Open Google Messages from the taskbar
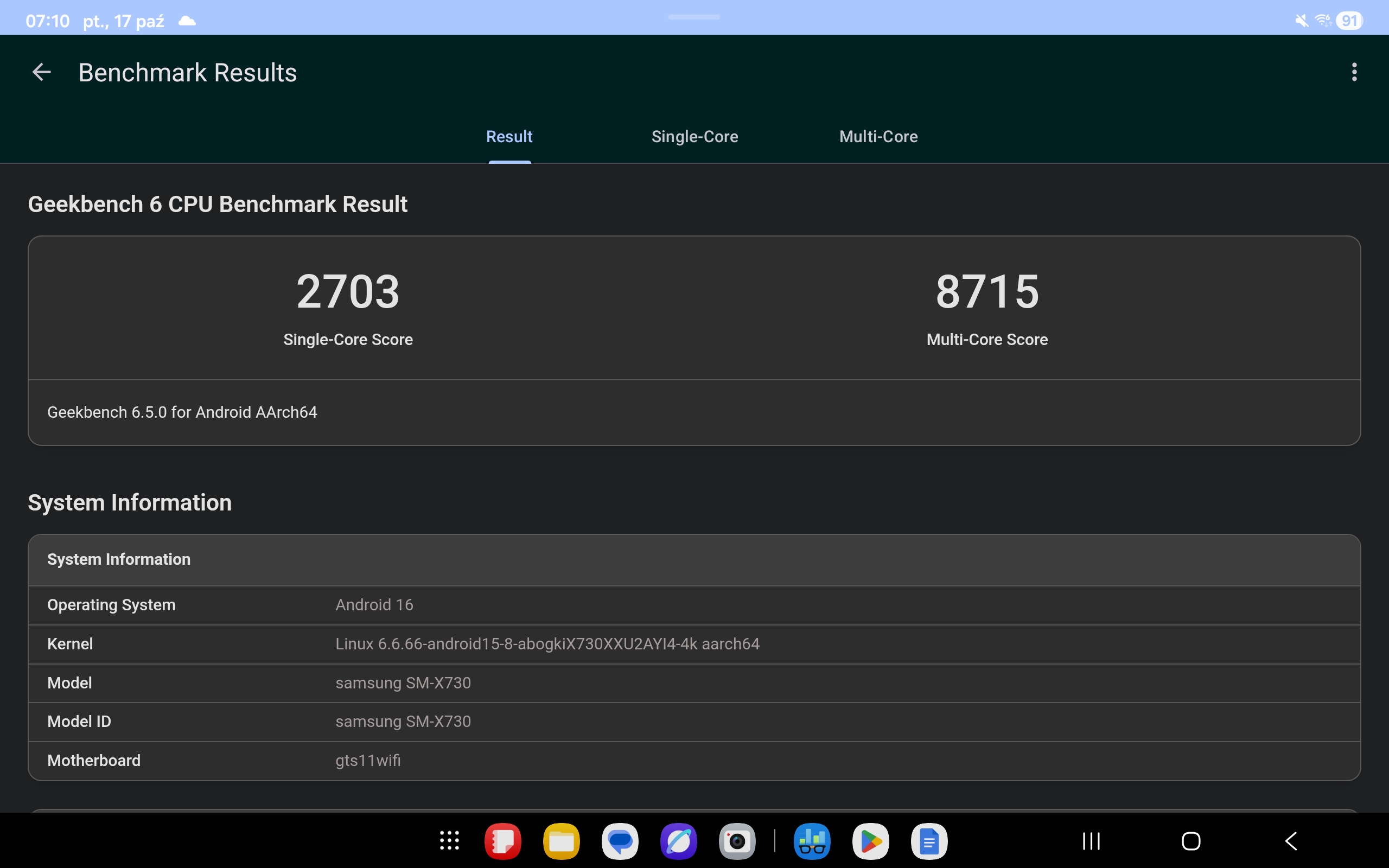This screenshot has height=868, width=1389. tap(620, 841)
